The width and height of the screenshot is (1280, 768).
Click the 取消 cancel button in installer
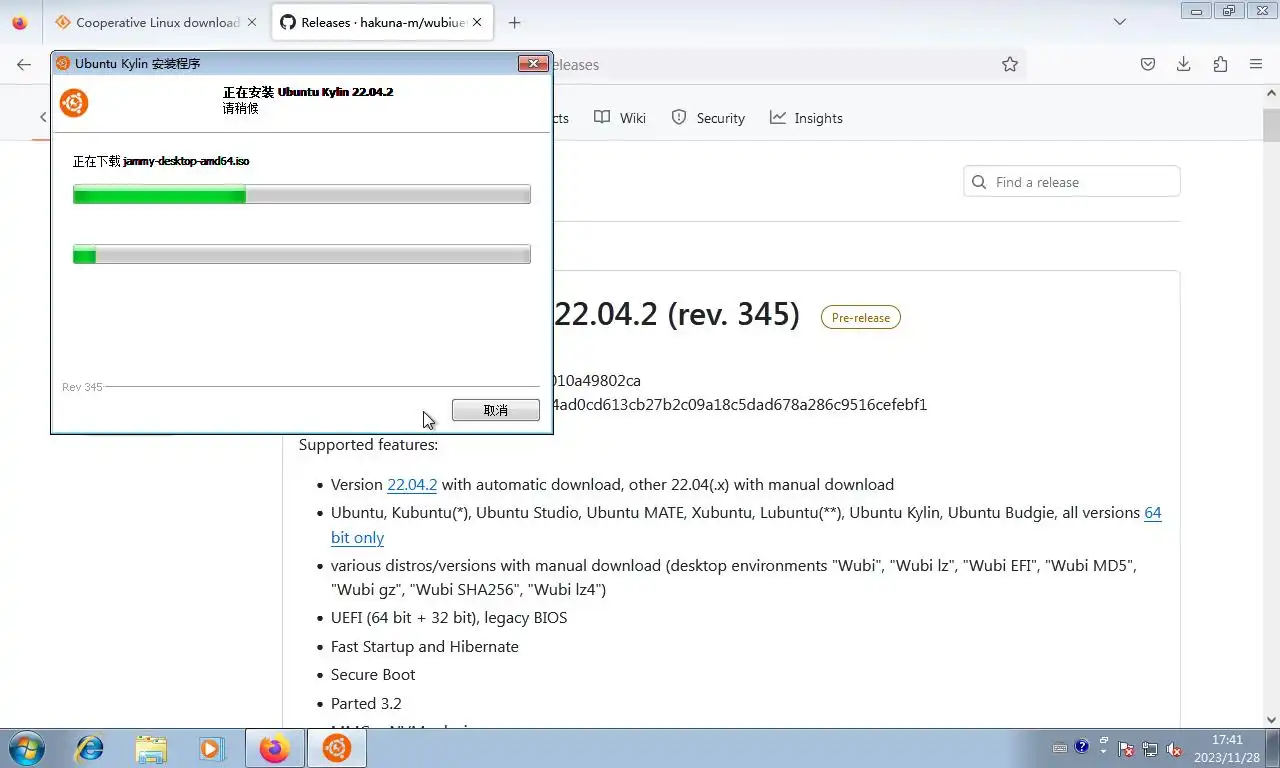495,410
